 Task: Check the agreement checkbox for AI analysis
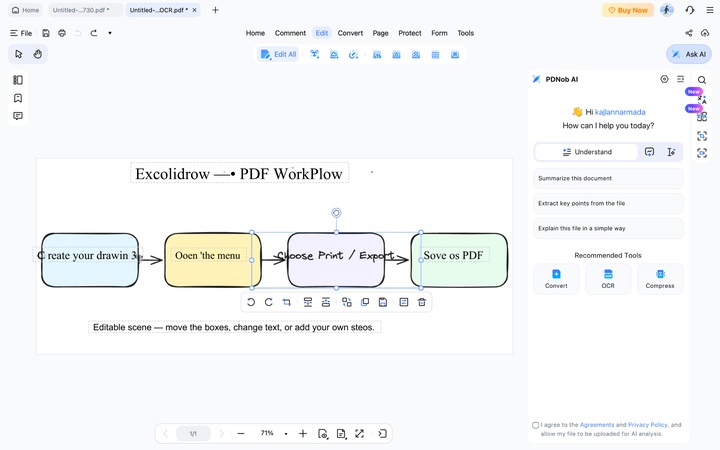tap(535, 425)
